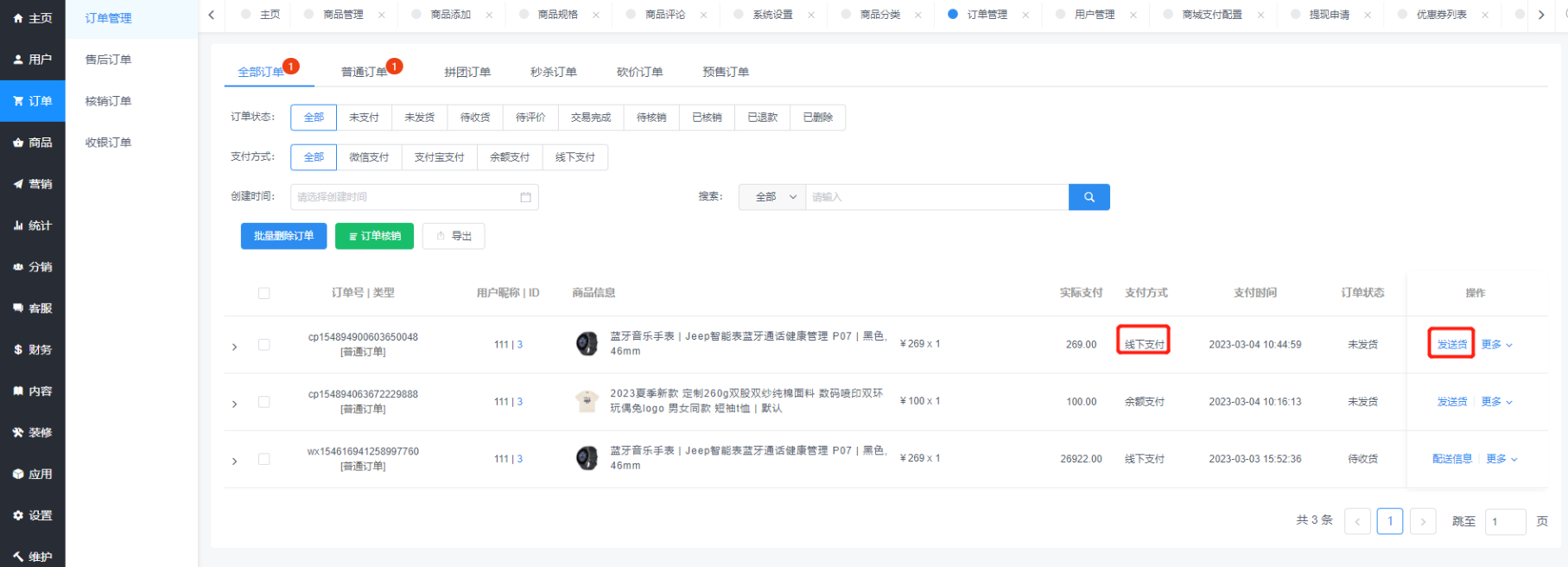Click 发送货 link for the first order
The width and height of the screenshot is (1568, 567).
pyautogui.click(x=1451, y=345)
